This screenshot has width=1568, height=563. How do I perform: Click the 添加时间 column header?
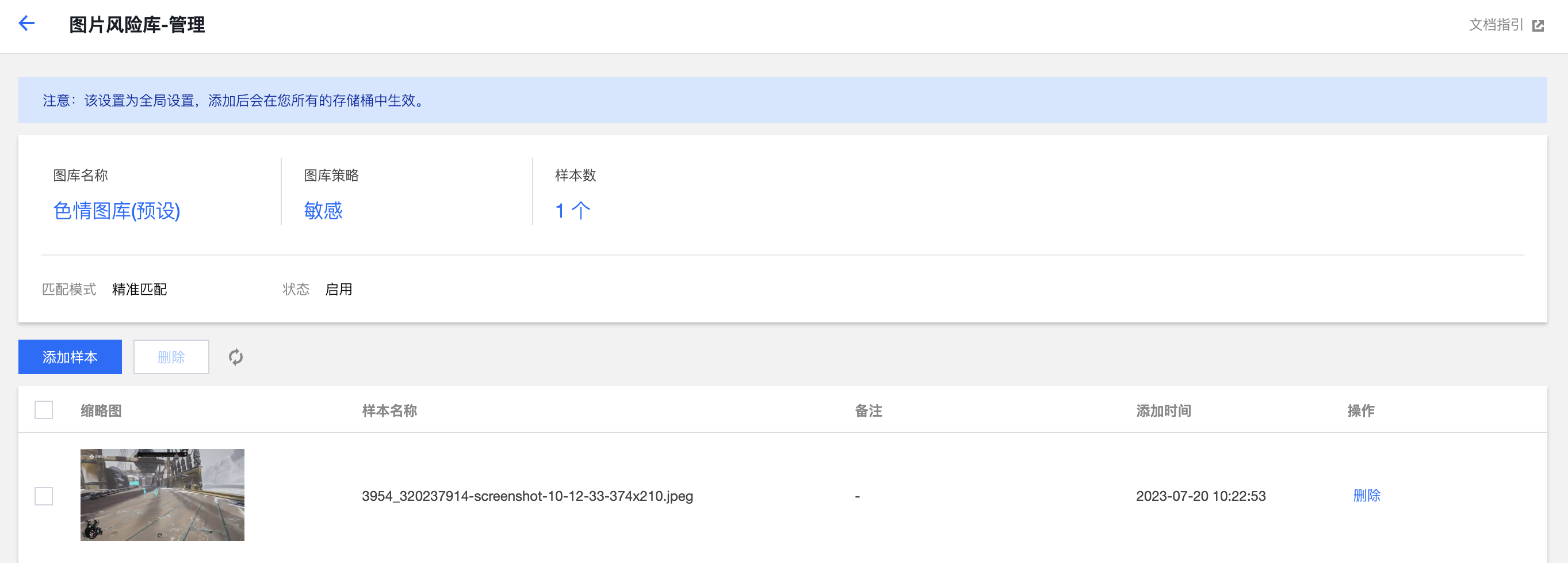pos(1164,410)
